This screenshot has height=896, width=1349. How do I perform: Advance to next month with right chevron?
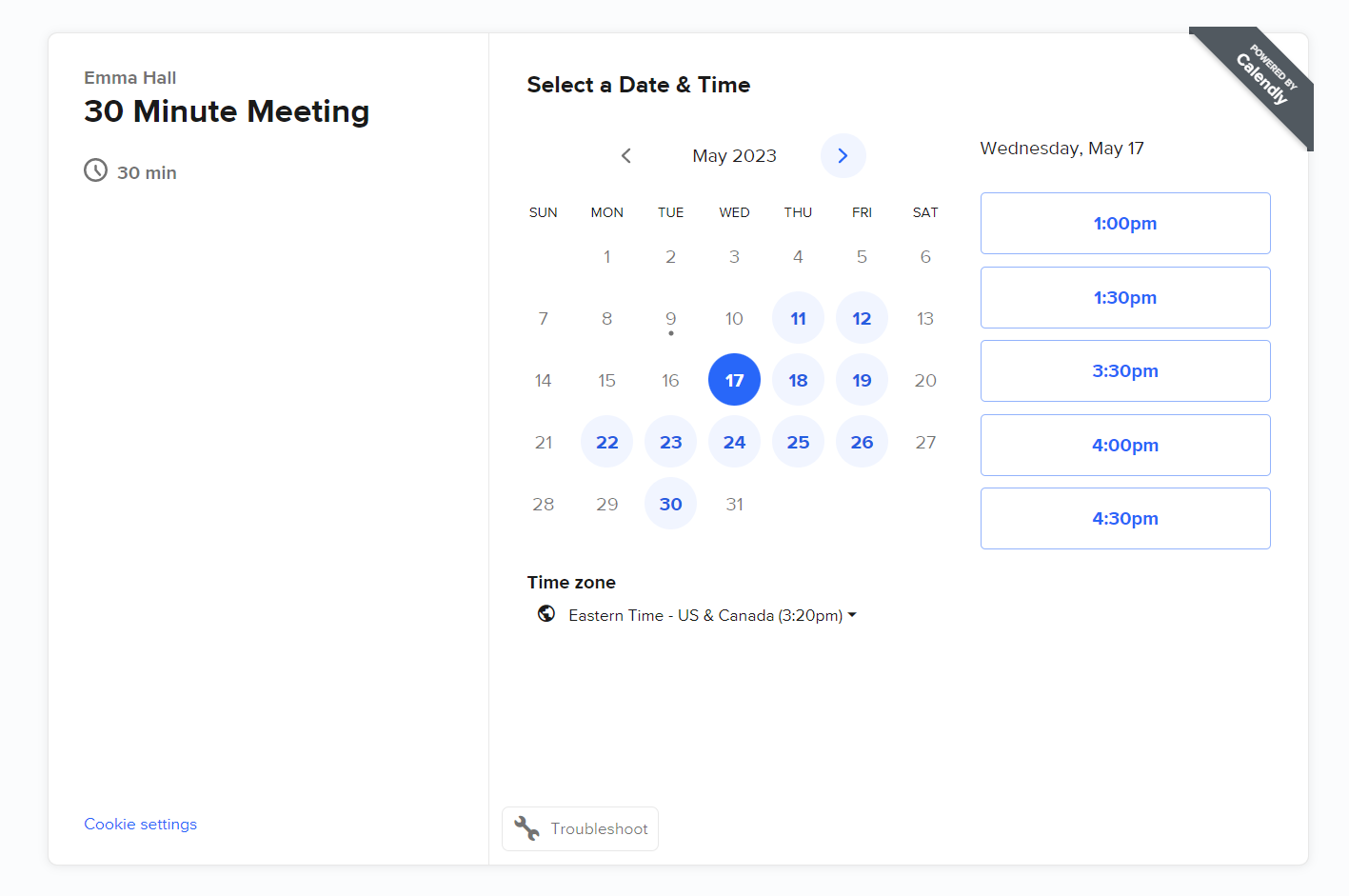click(x=843, y=155)
